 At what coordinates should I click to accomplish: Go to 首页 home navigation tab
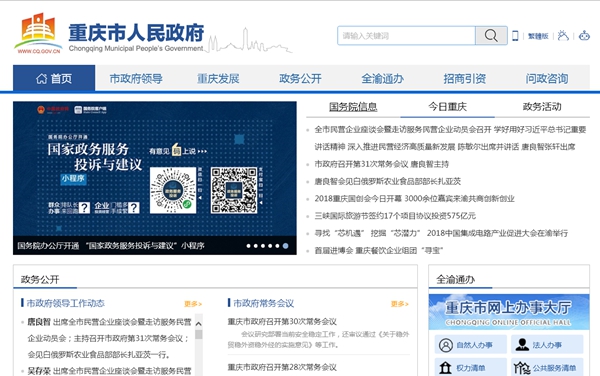(x=54, y=78)
